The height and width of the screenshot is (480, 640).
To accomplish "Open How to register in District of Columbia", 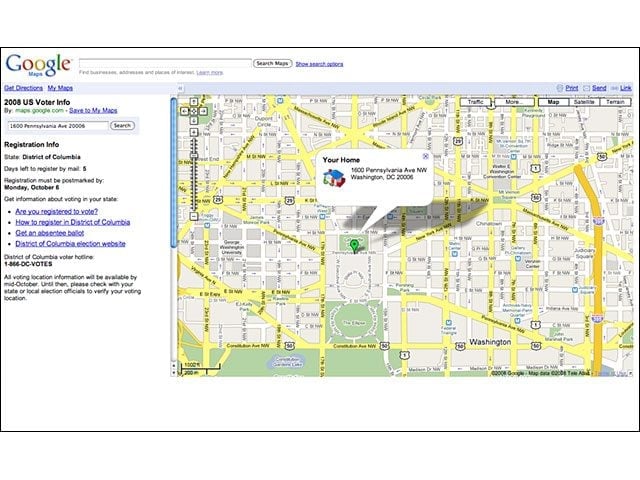I will click(73, 222).
